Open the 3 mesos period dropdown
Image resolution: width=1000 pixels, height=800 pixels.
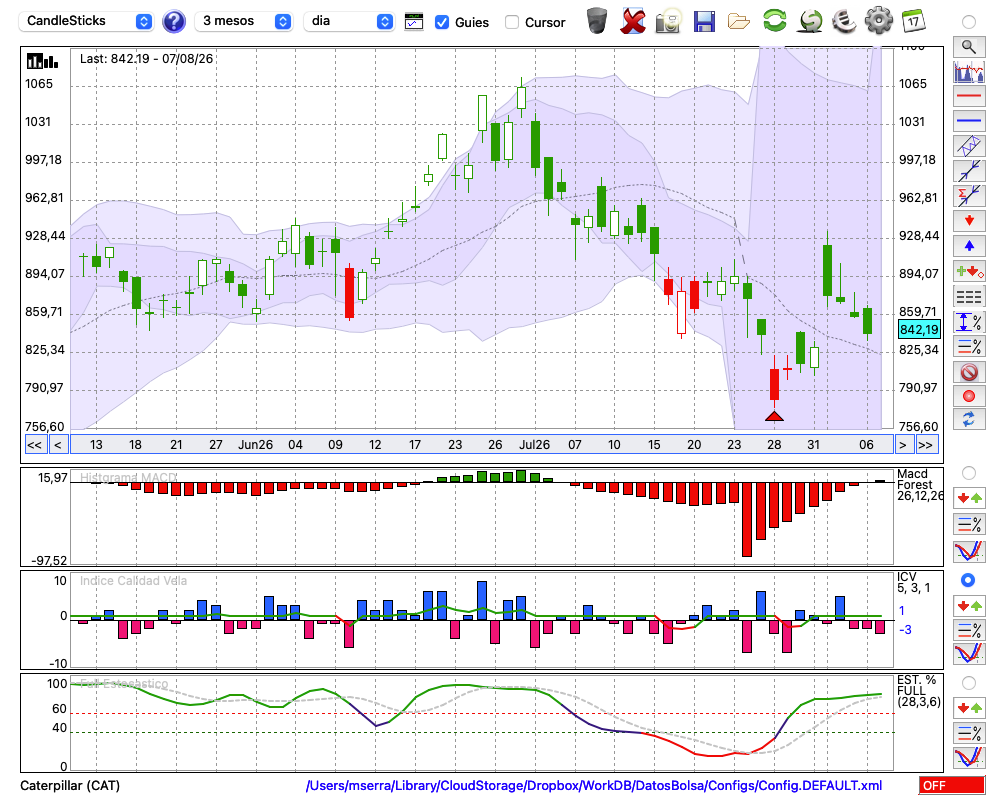tap(244, 21)
